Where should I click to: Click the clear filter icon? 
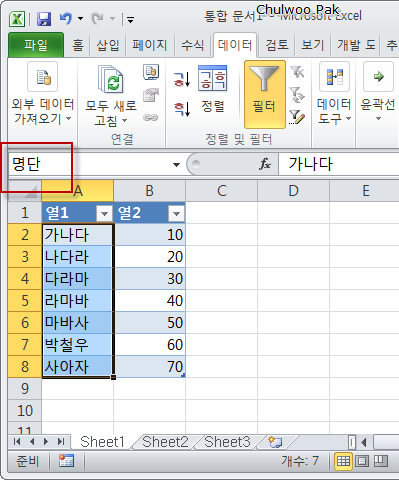(297, 72)
